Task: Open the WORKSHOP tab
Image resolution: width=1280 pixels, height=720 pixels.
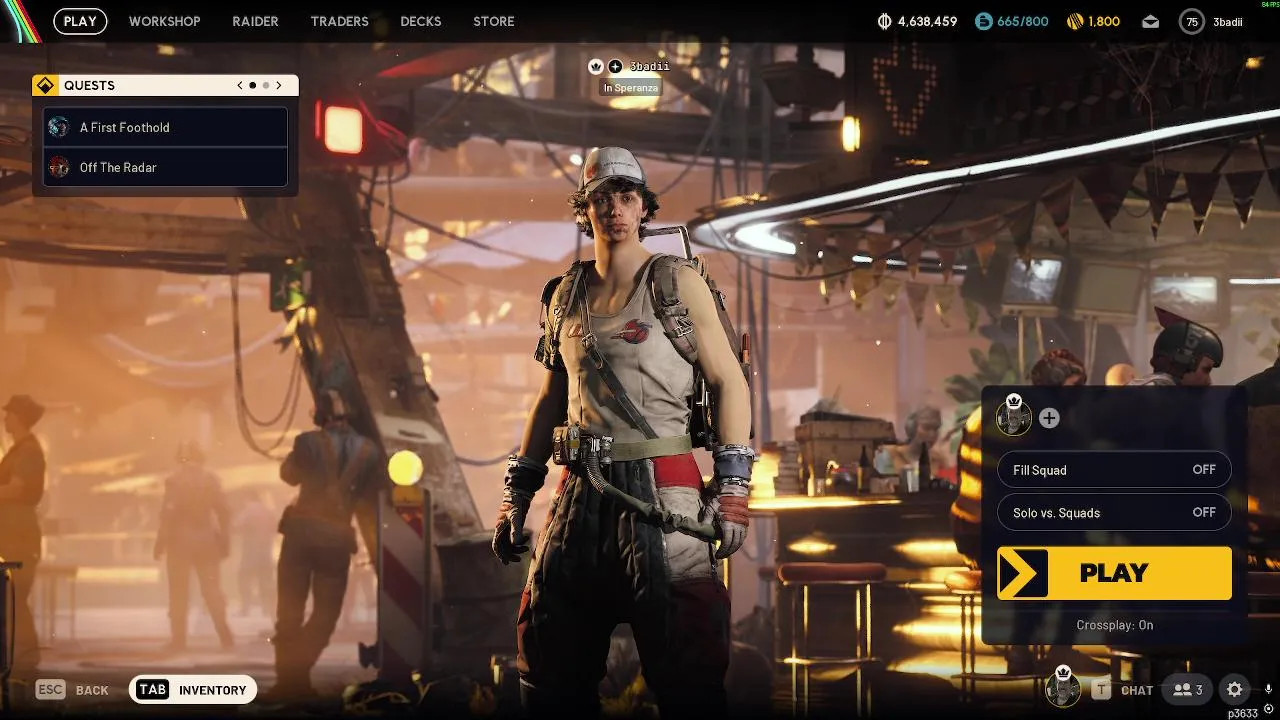Action: click(164, 21)
